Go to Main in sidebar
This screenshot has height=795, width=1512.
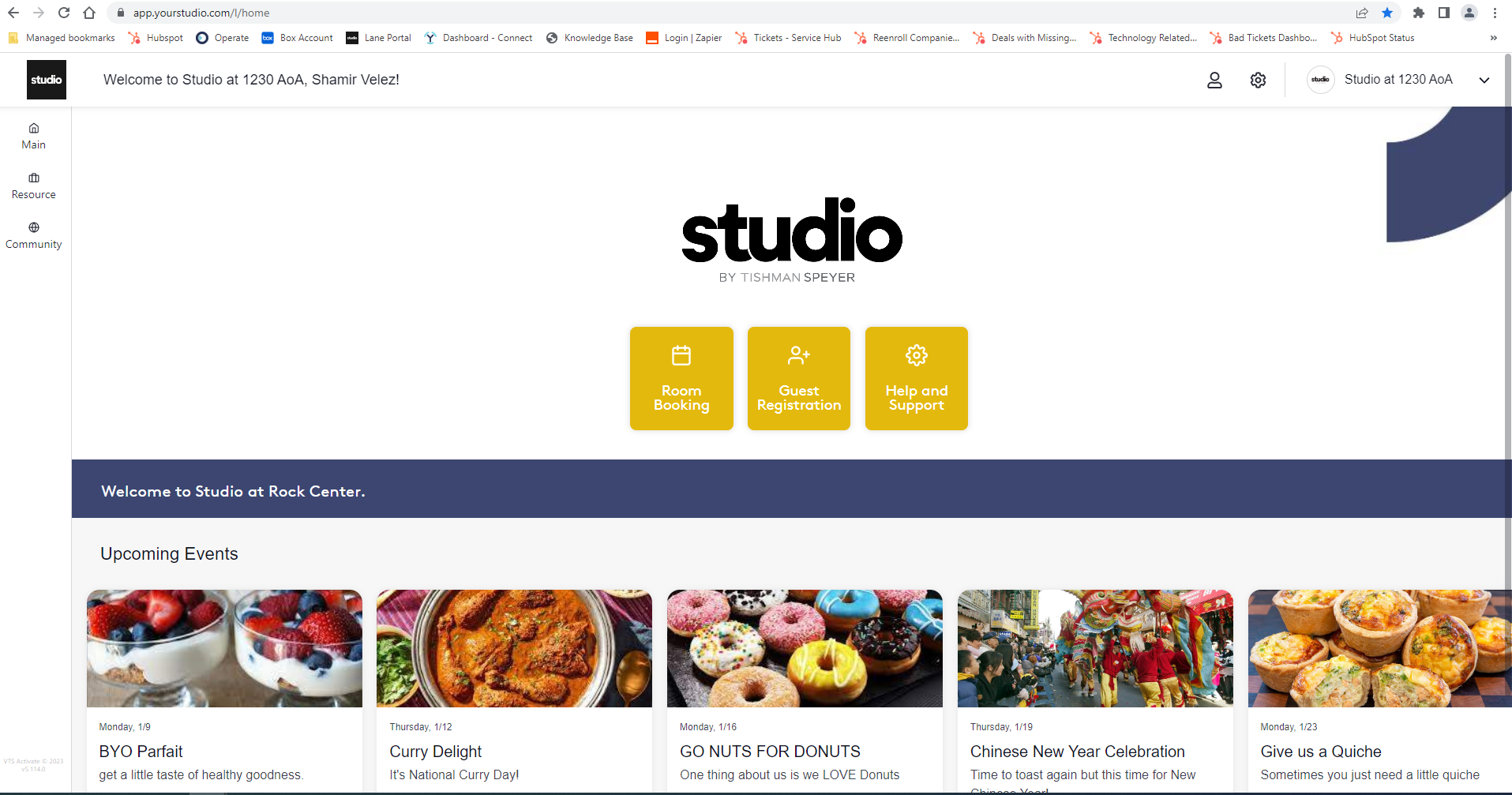33,136
